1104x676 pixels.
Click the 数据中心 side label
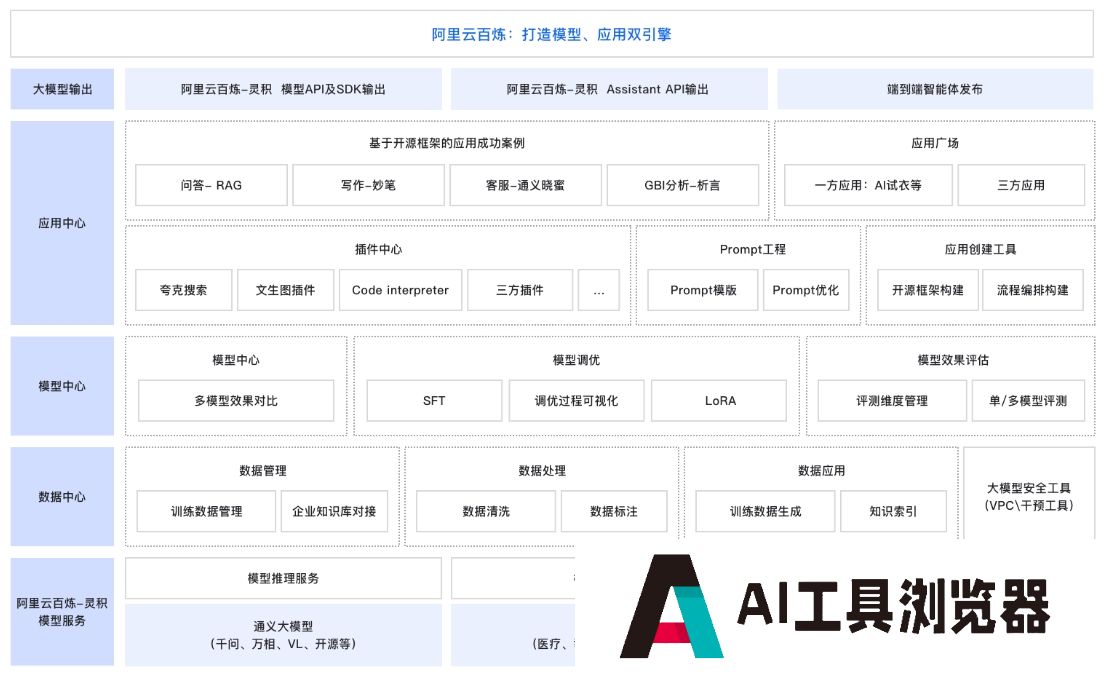(62, 496)
